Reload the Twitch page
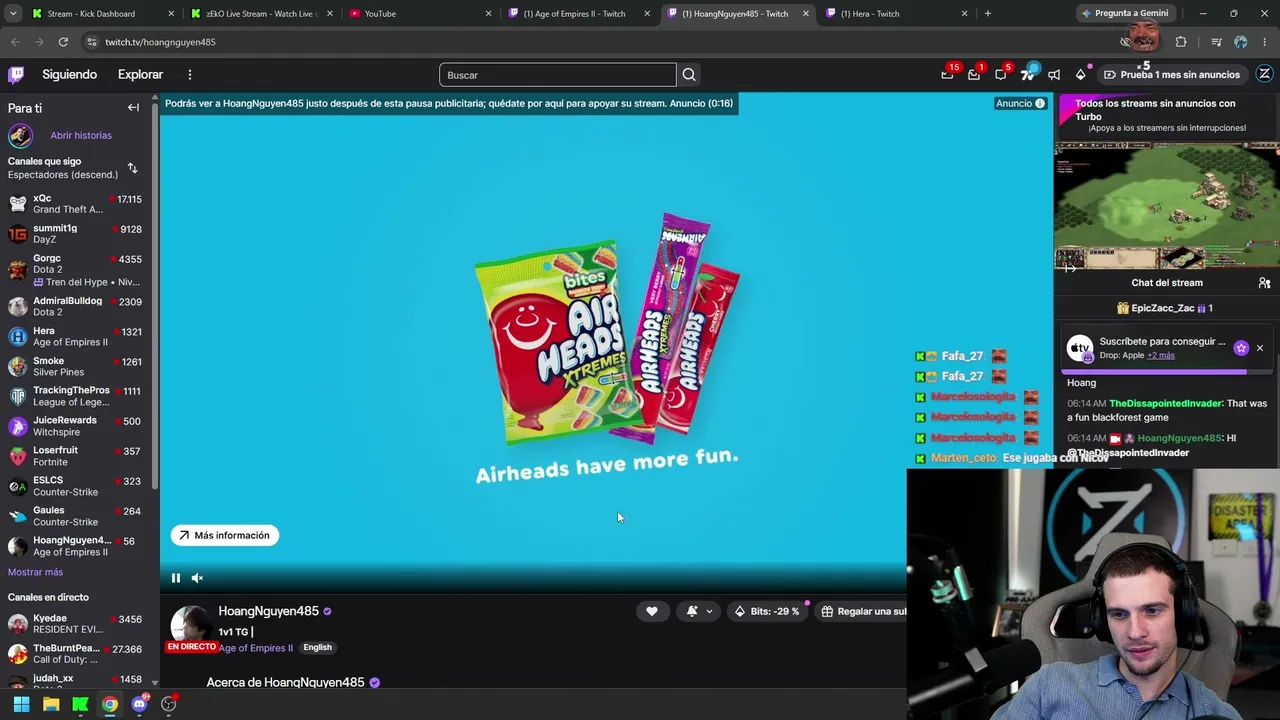 [x=63, y=42]
